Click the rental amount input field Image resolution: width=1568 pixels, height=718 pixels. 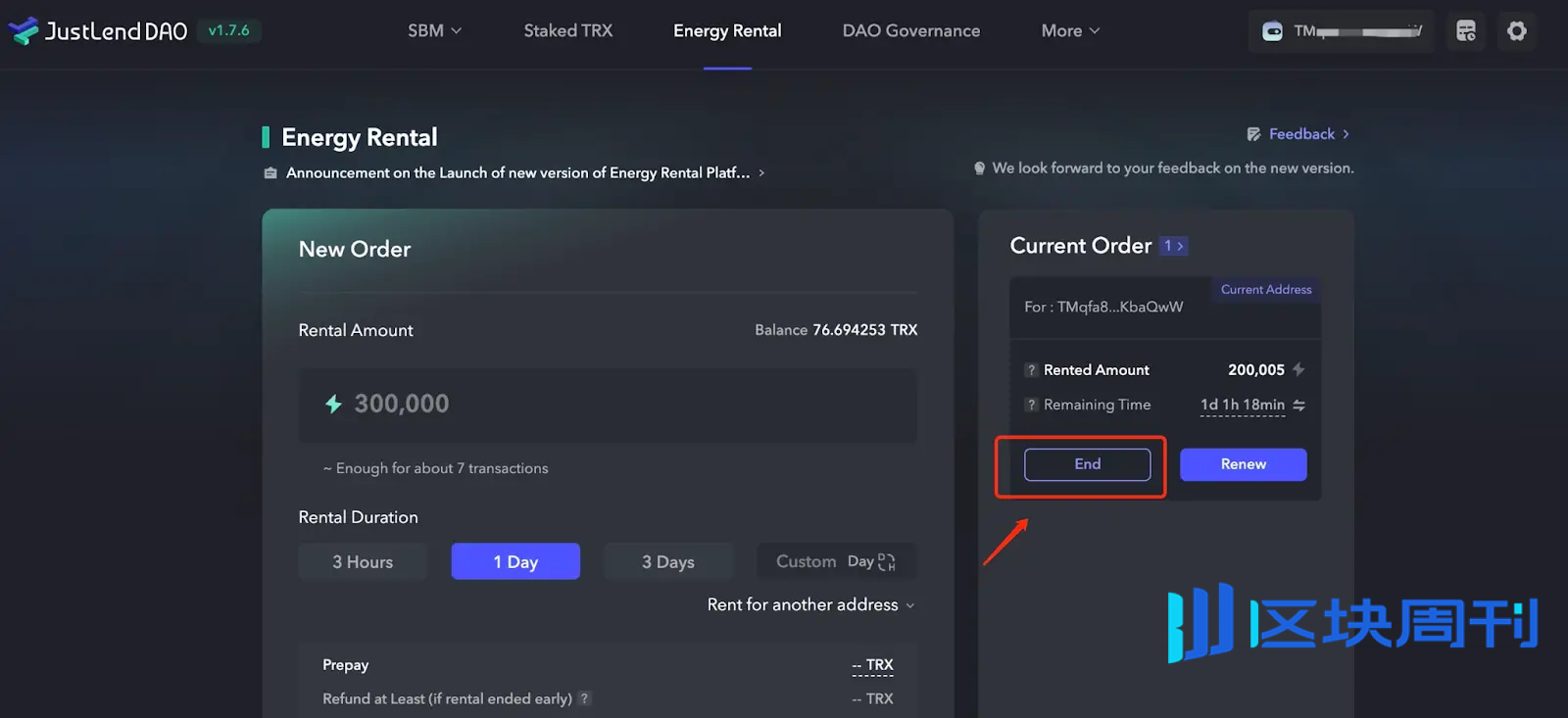click(608, 405)
